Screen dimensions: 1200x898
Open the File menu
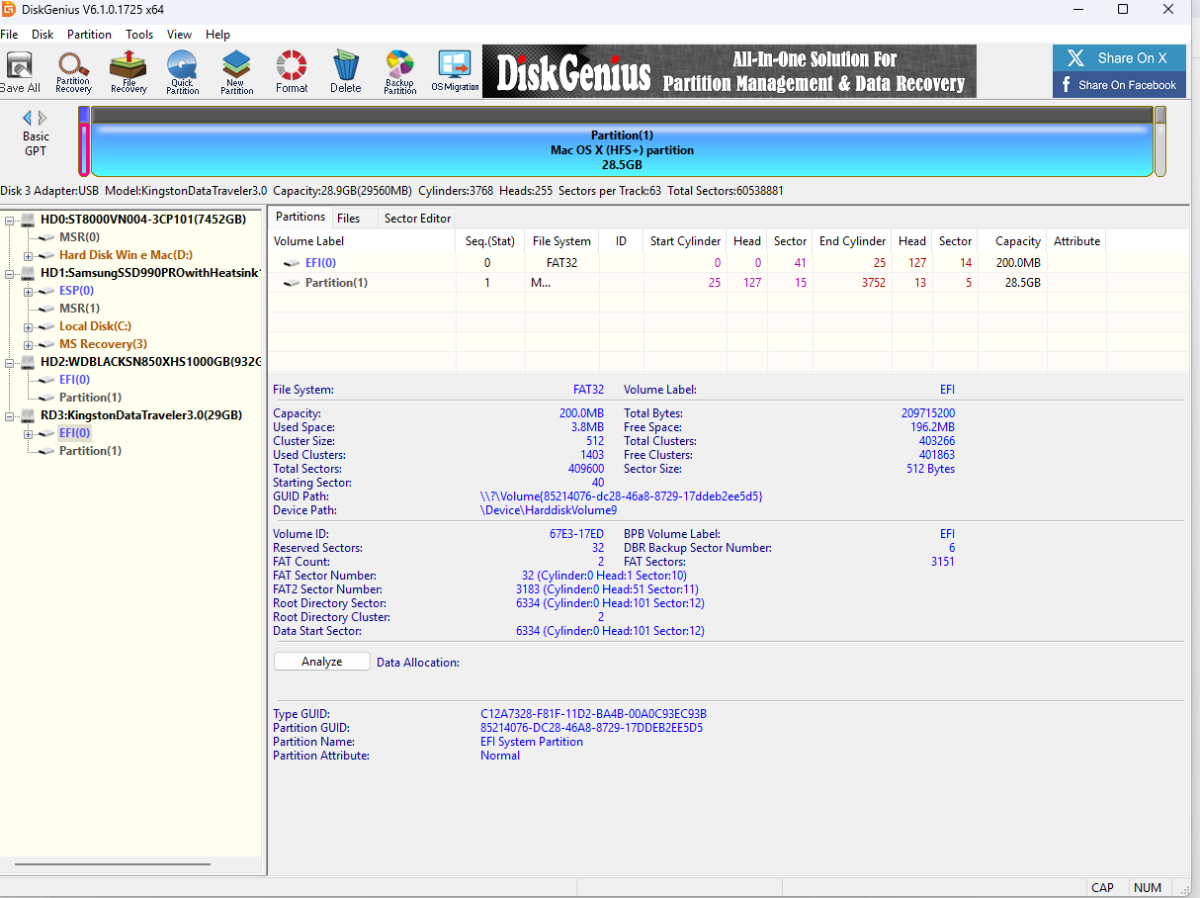coord(9,34)
